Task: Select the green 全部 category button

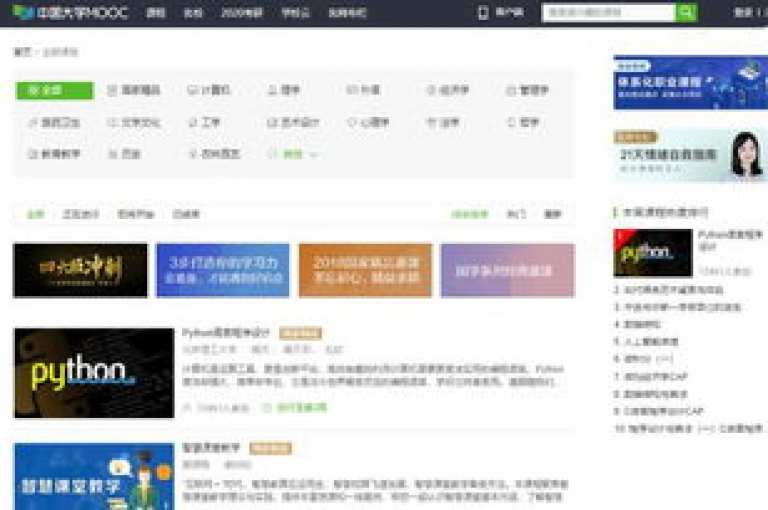Action: point(54,91)
